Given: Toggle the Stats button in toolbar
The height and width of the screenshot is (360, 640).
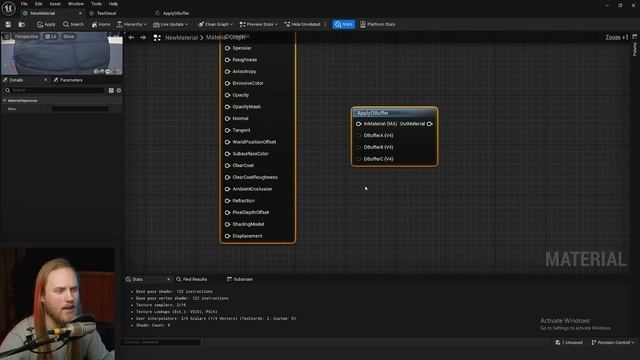Looking at the screenshot, I should 344,24.
